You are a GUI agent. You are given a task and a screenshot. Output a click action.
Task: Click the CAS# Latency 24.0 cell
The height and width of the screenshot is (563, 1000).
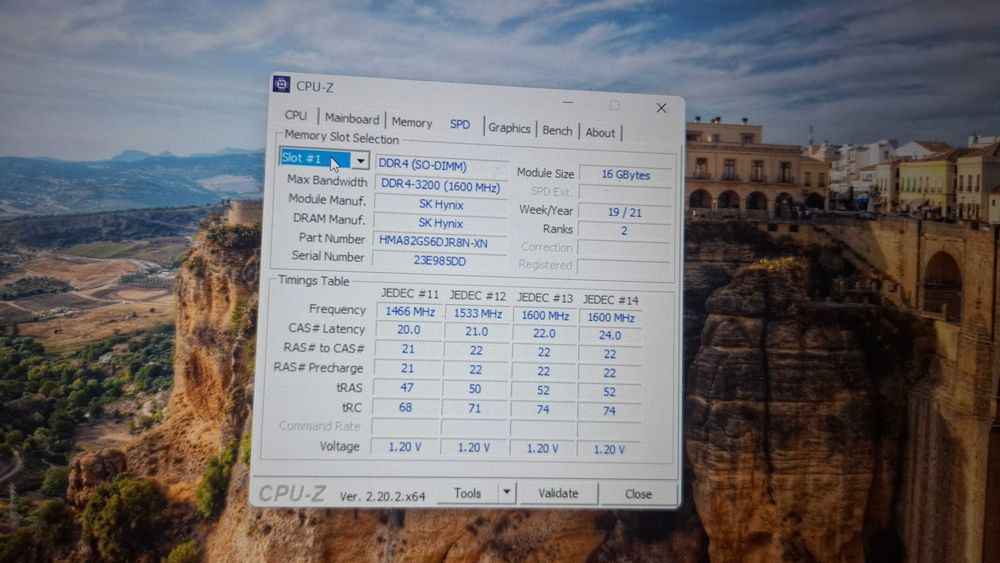610,335
